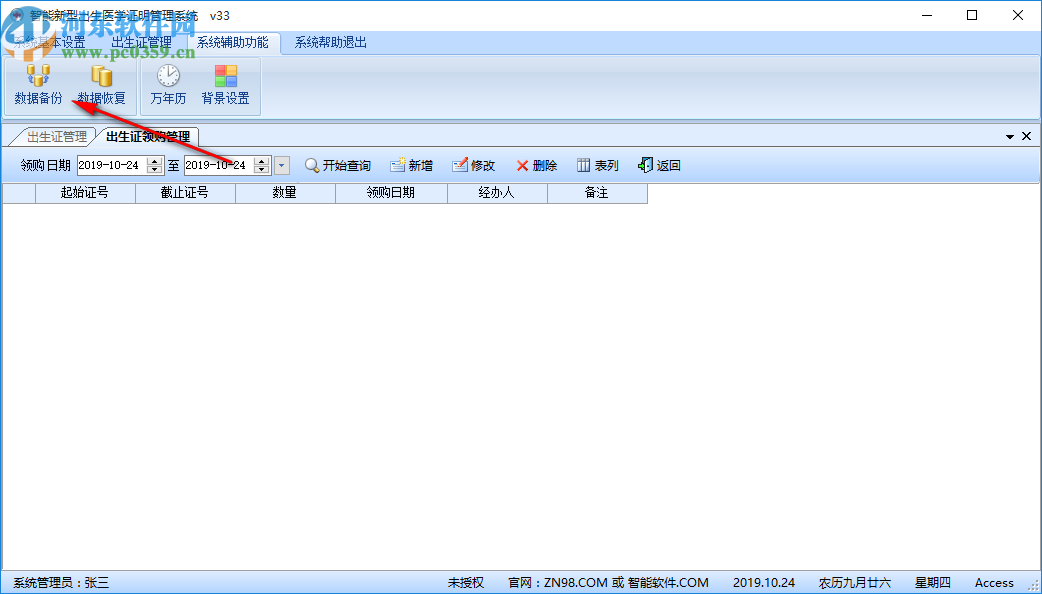The image size is (1042, 594).
Task: Increment the start date with the up stepper
Action: [155, 159]
